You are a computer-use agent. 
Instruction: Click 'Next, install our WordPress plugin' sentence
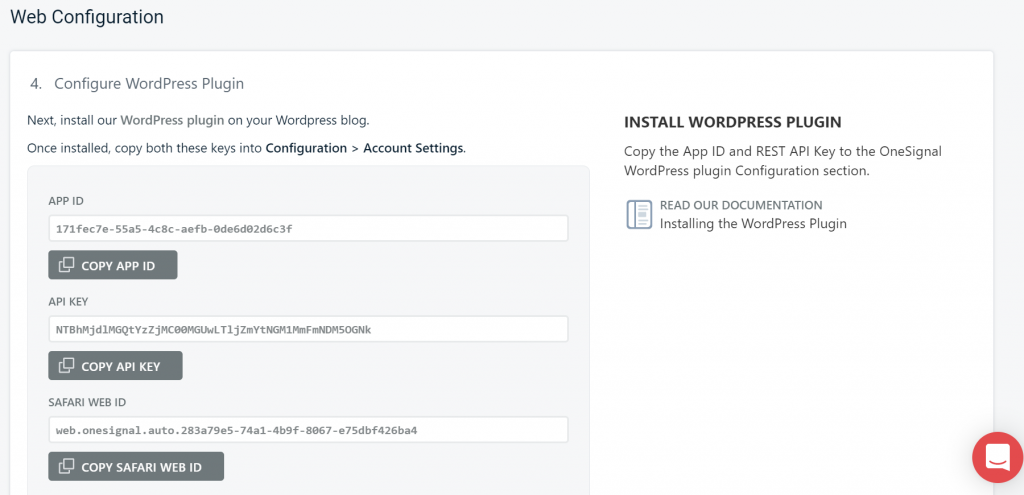pos(199,121)
